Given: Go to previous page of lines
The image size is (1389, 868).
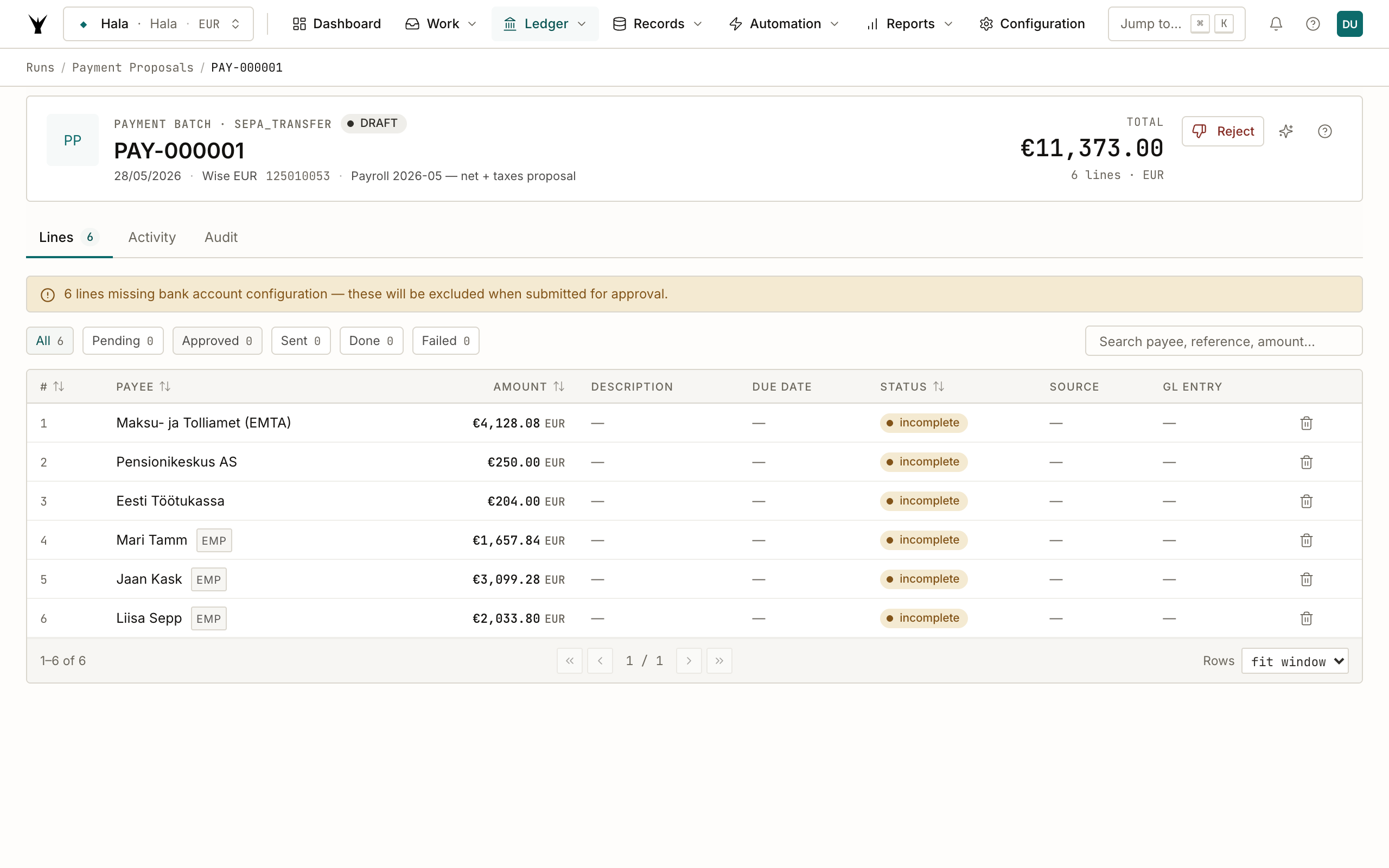Looking at the screenshot, I should (600, 661).
